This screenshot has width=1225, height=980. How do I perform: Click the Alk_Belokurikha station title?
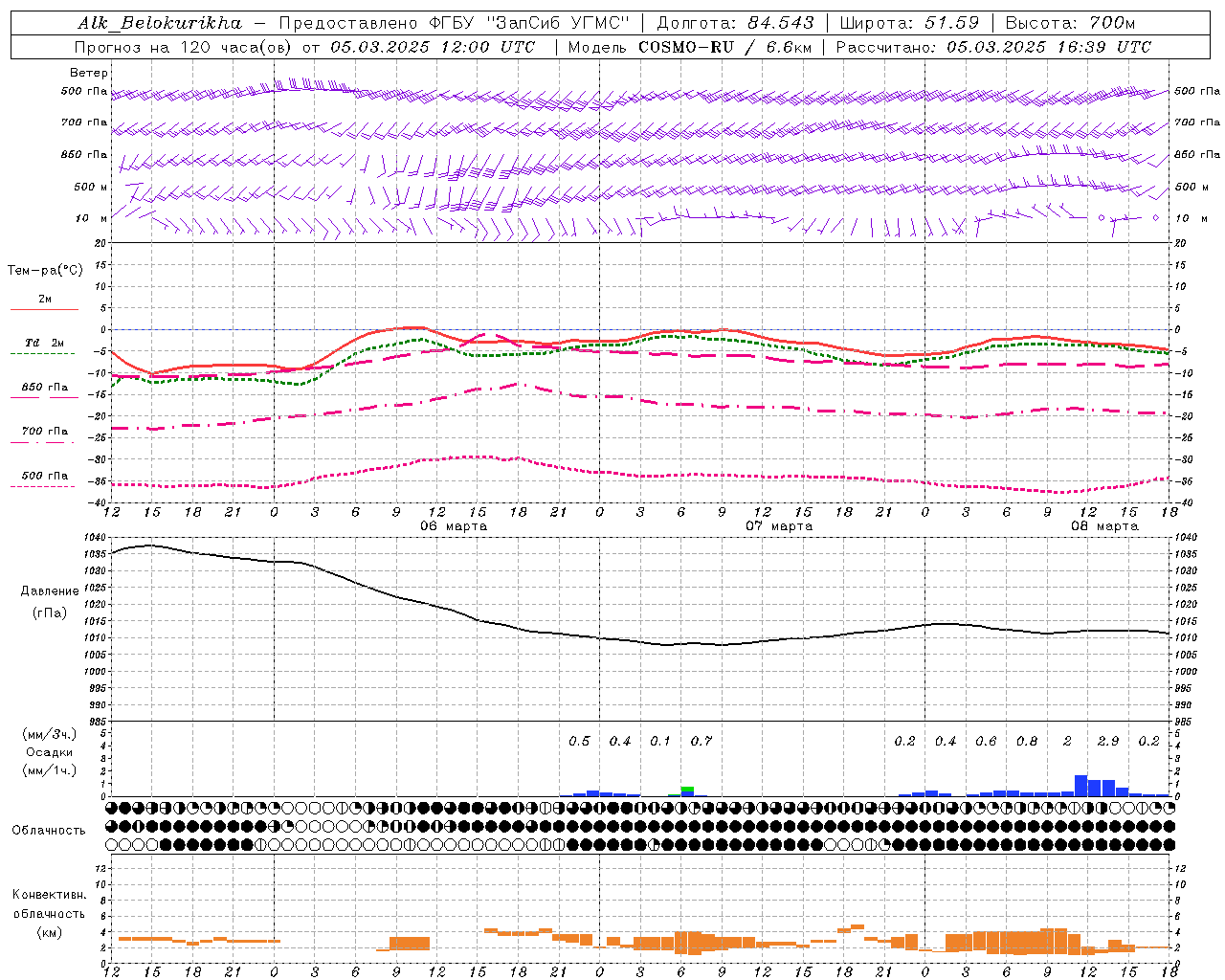tap(160, 23)
